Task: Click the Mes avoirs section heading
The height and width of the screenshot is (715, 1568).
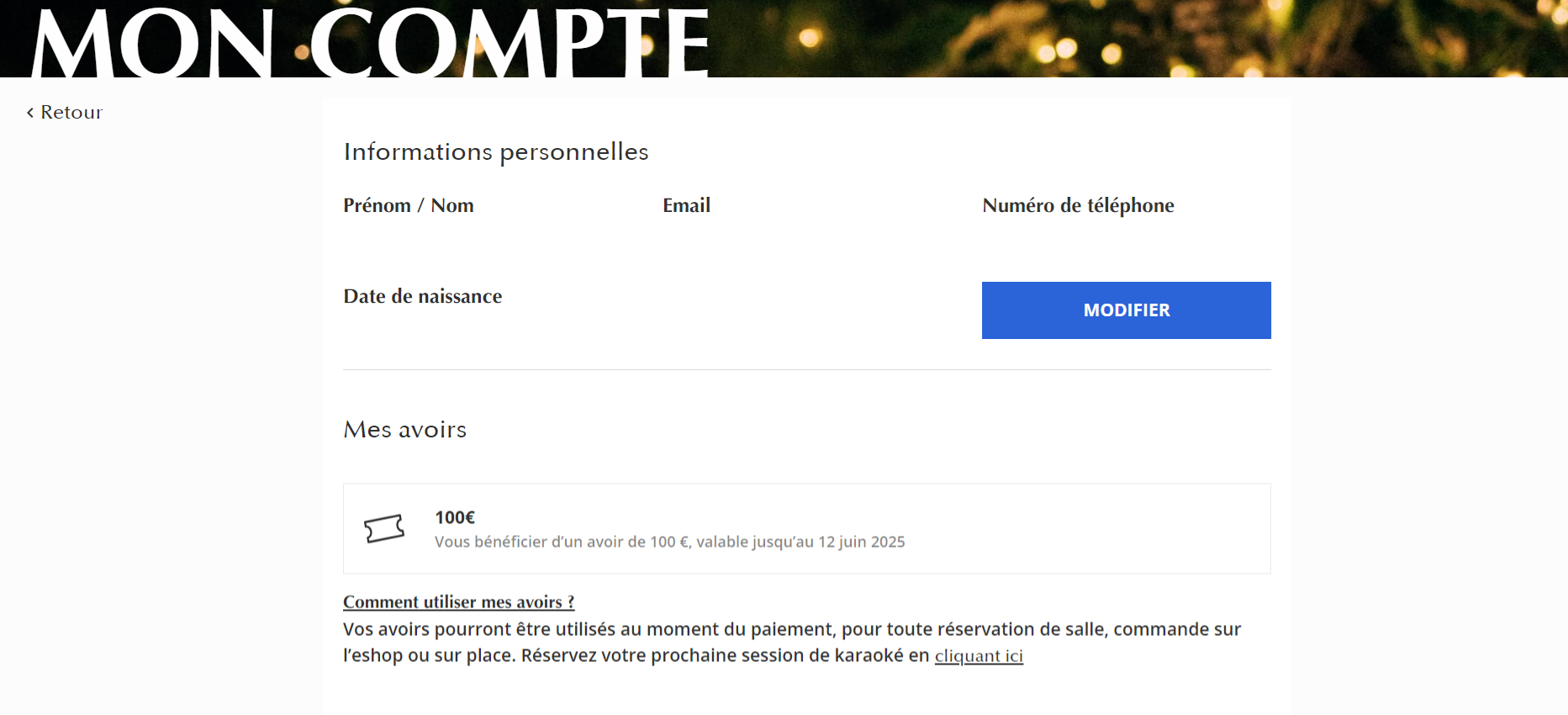Action: tap(405, 430)
